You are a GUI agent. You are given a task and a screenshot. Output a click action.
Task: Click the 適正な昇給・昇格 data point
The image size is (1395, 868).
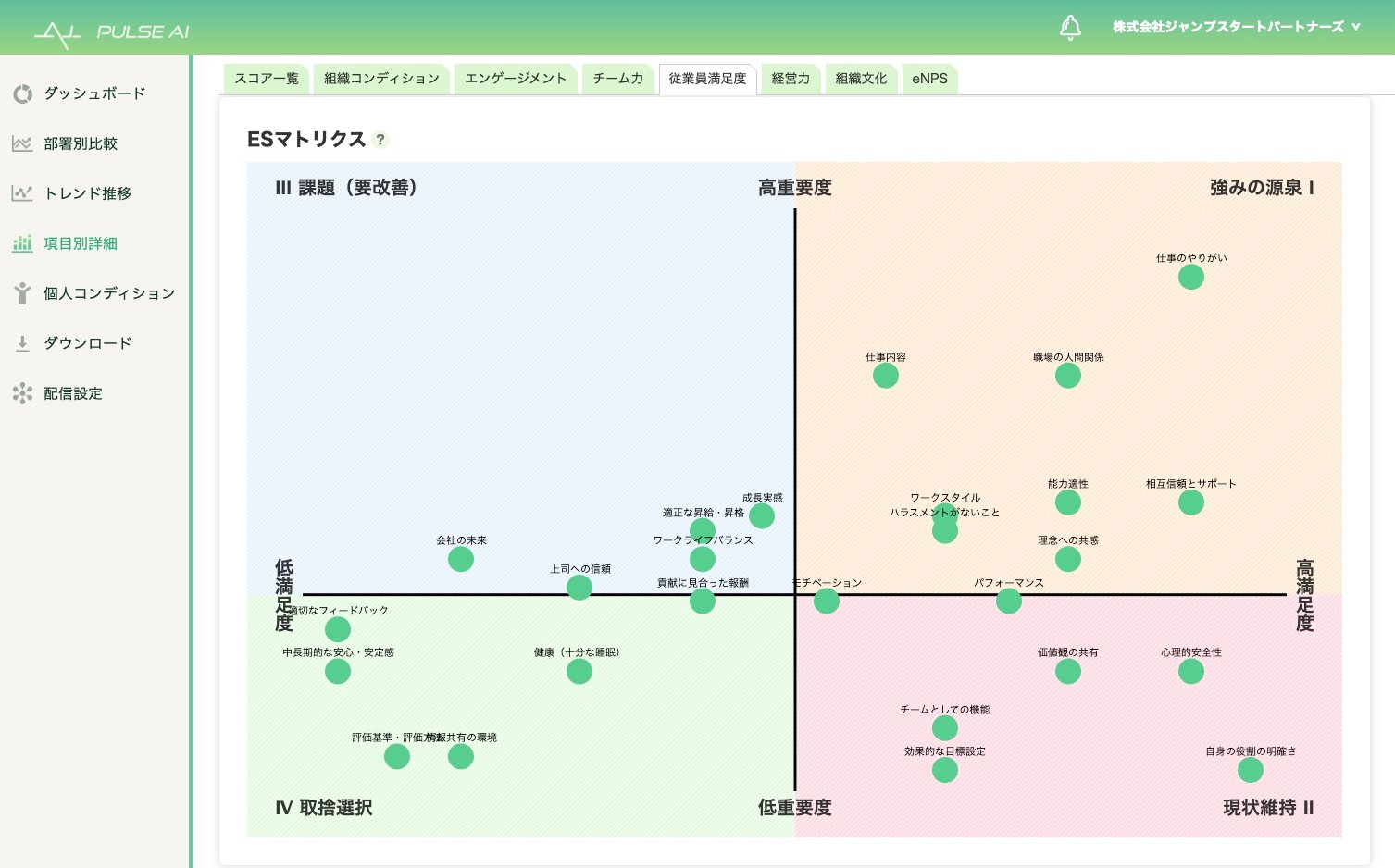click(x=703, y=530)
